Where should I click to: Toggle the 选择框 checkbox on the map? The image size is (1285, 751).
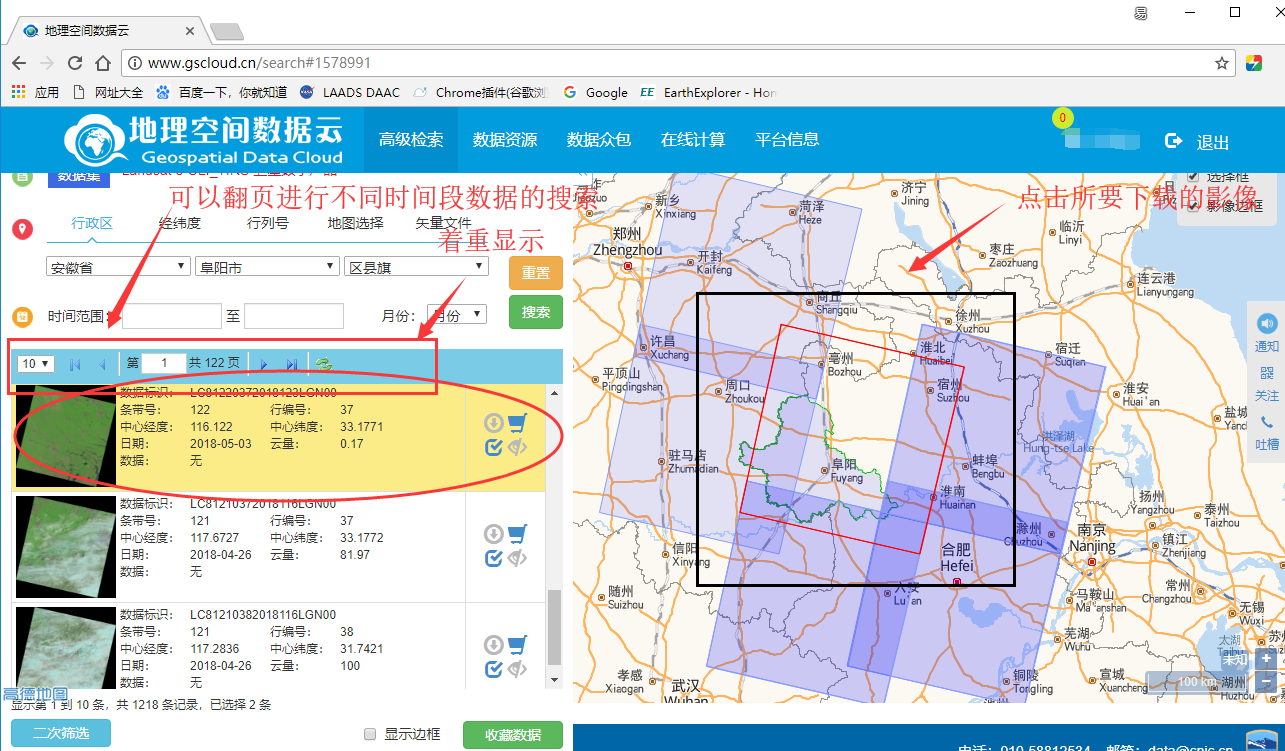(1192, 177)
